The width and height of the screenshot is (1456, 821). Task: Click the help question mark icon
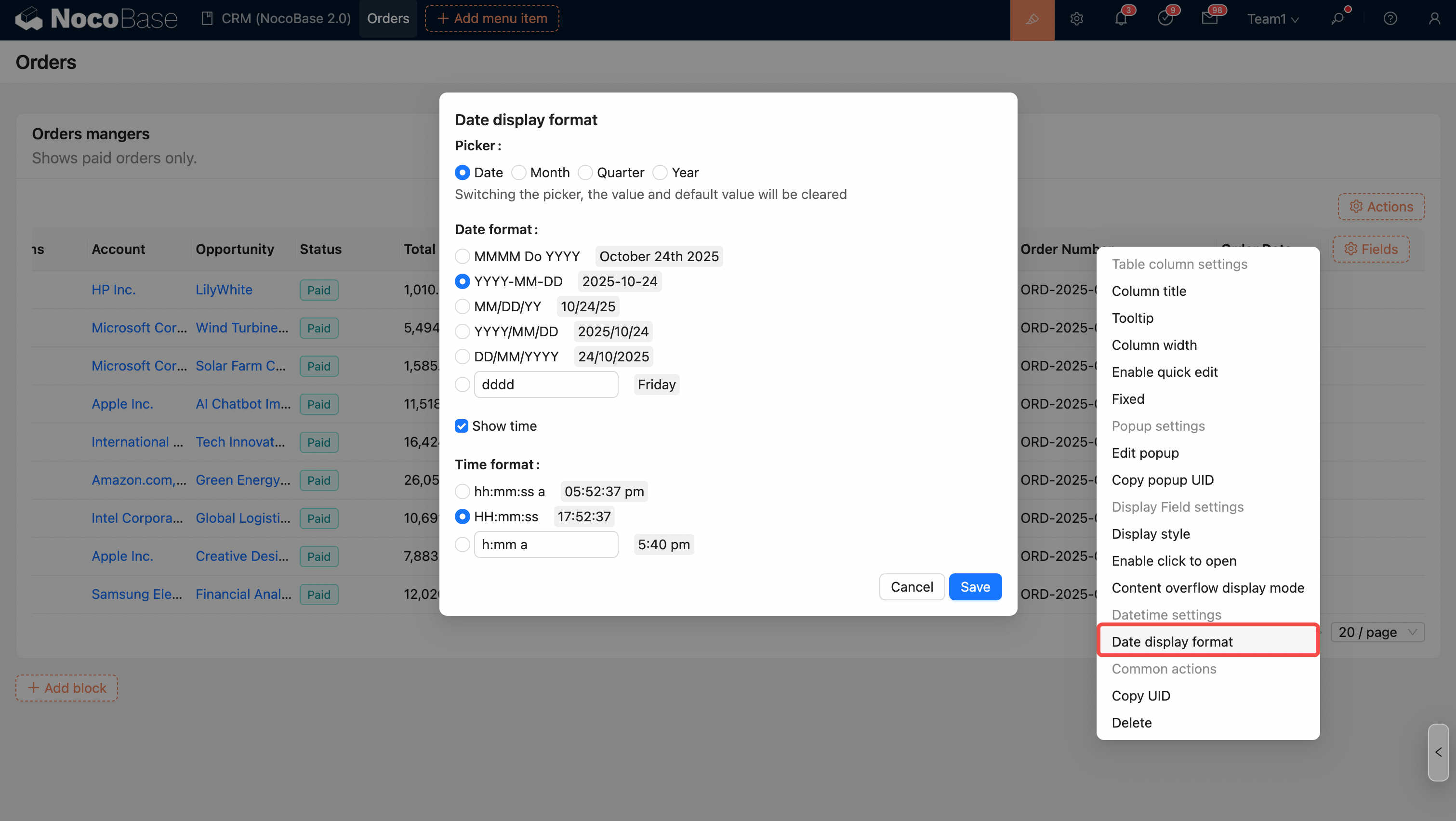[x=1390, y=19]
